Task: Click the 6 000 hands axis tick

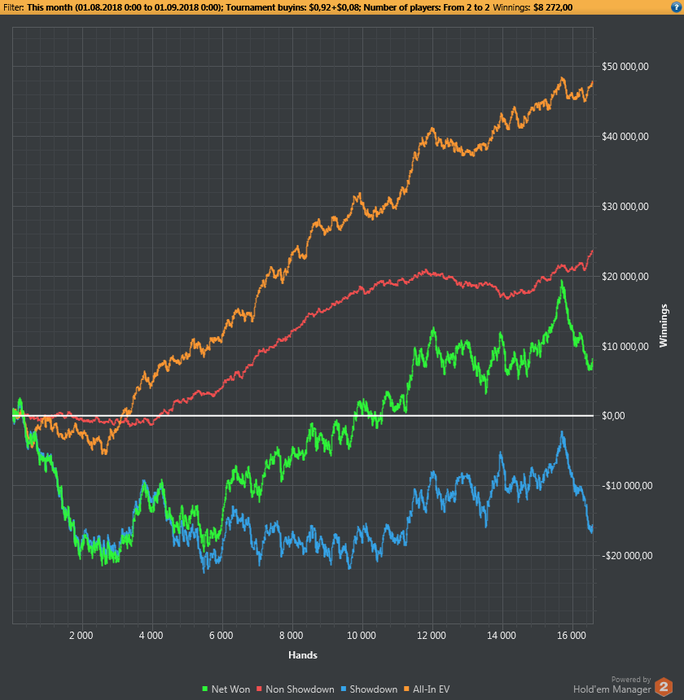Action: [221, 635]
